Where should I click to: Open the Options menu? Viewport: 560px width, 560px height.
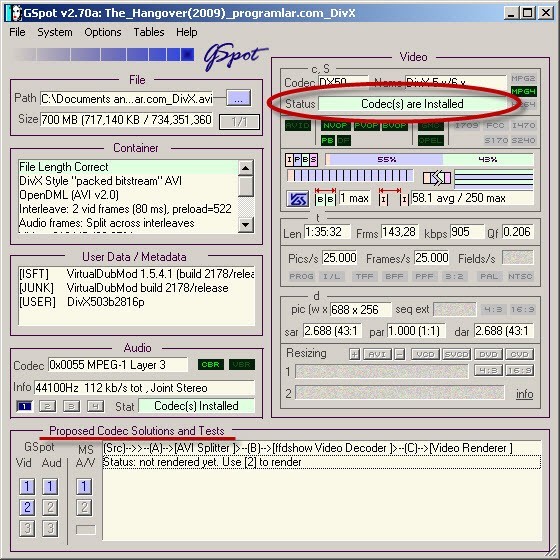[x=102, y=32]
